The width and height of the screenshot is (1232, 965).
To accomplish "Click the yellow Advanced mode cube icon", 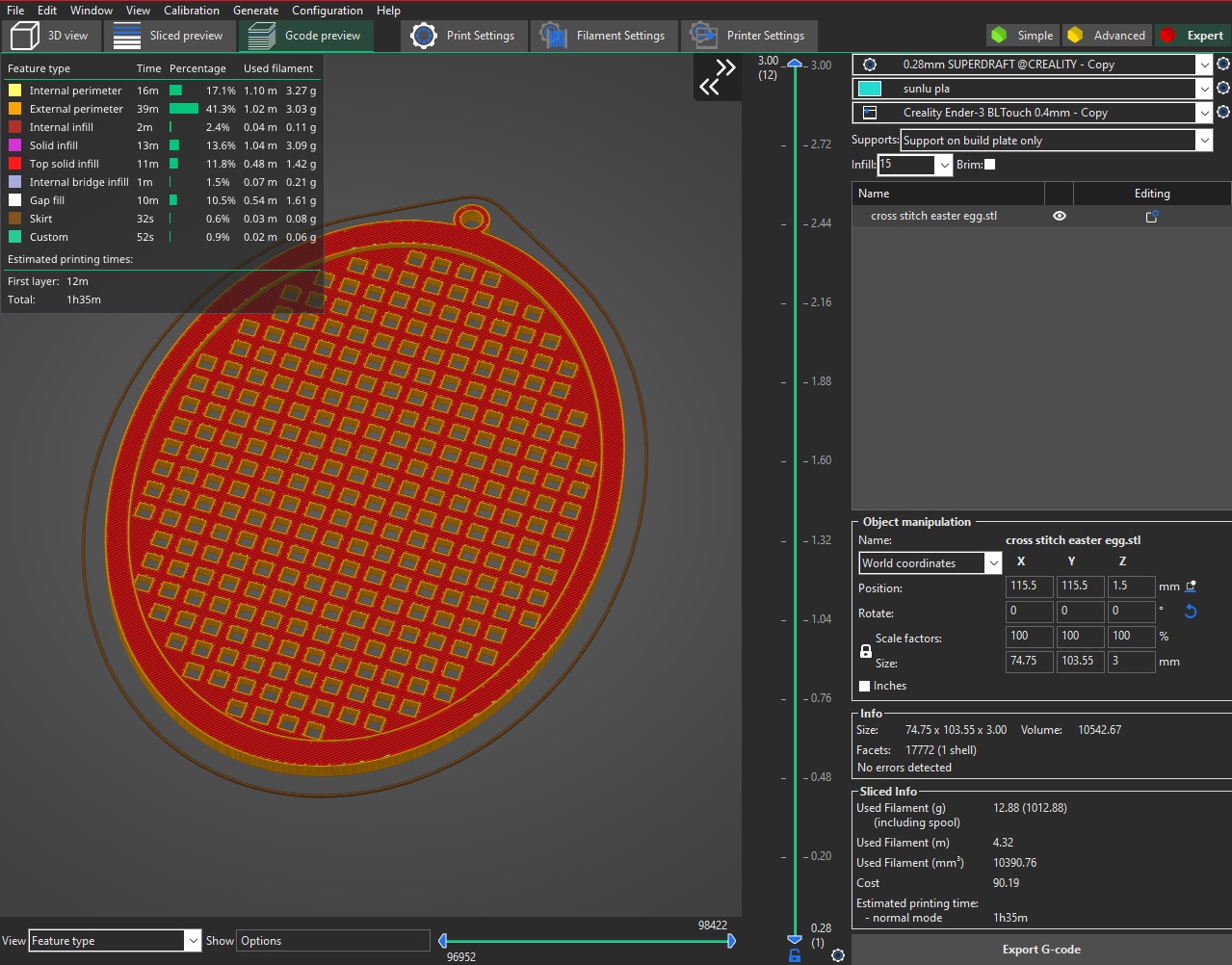I will [x=1075, y=35].
